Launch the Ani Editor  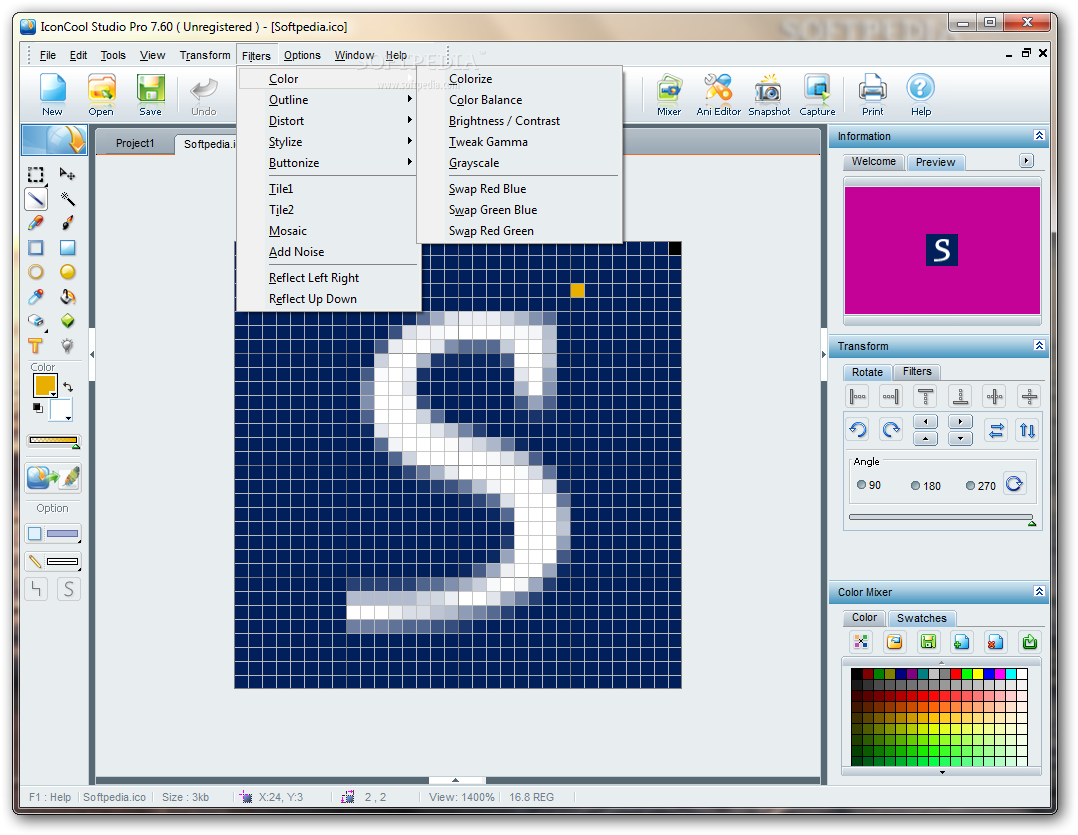click(718, 95)
